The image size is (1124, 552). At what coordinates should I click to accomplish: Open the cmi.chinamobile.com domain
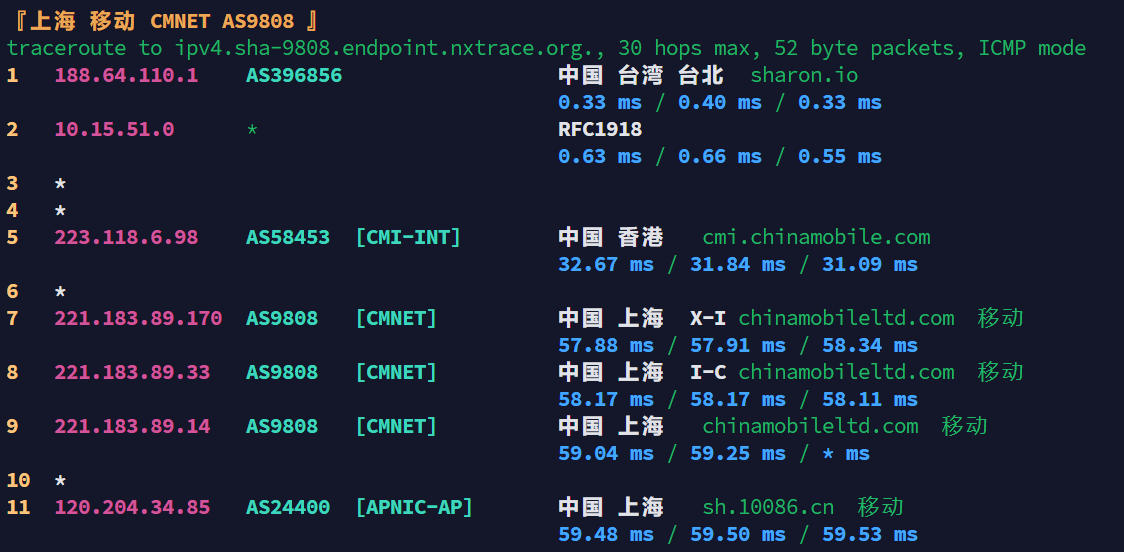[x=816, y=237]
